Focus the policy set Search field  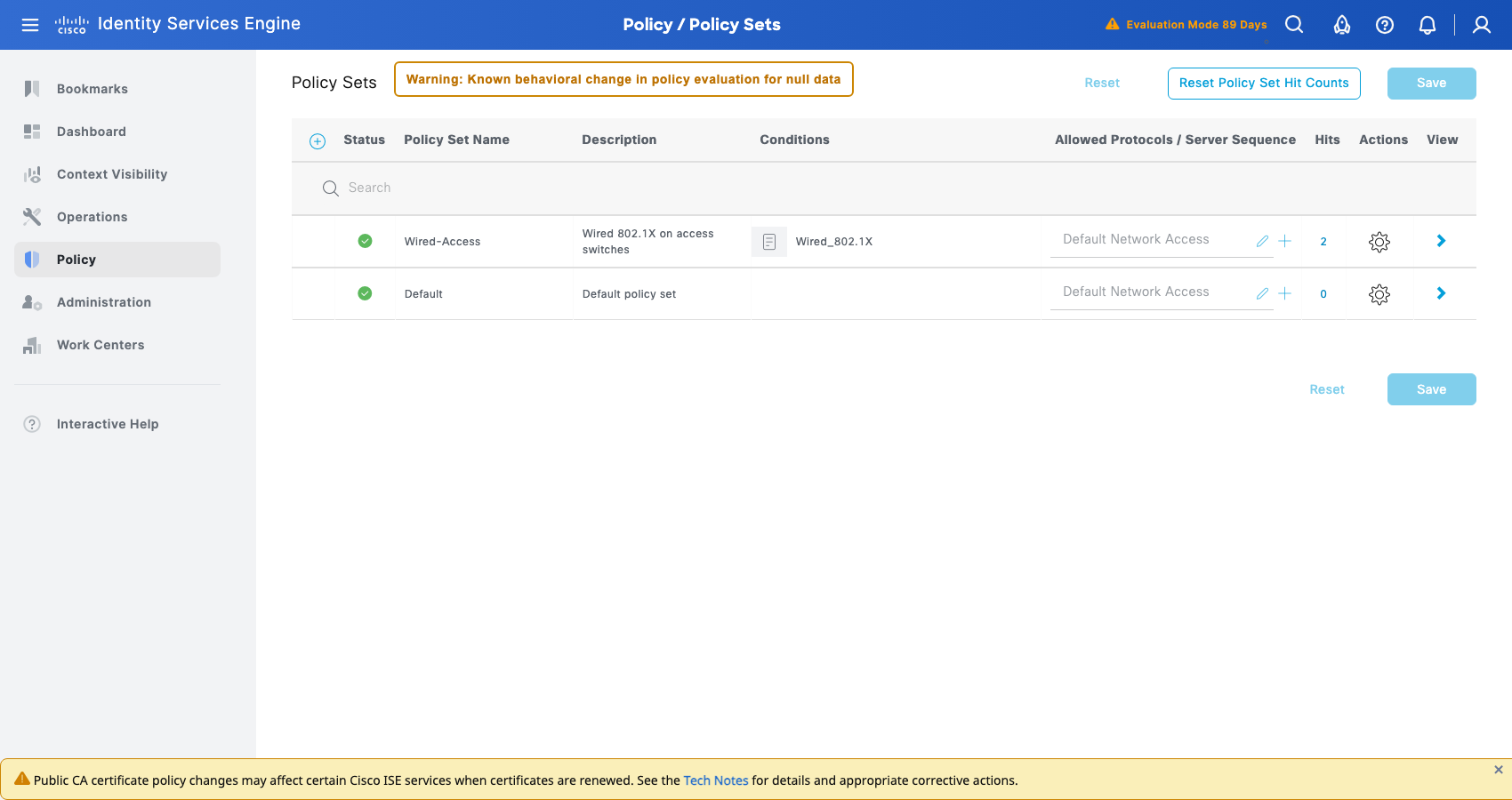(x=884, y=188)
